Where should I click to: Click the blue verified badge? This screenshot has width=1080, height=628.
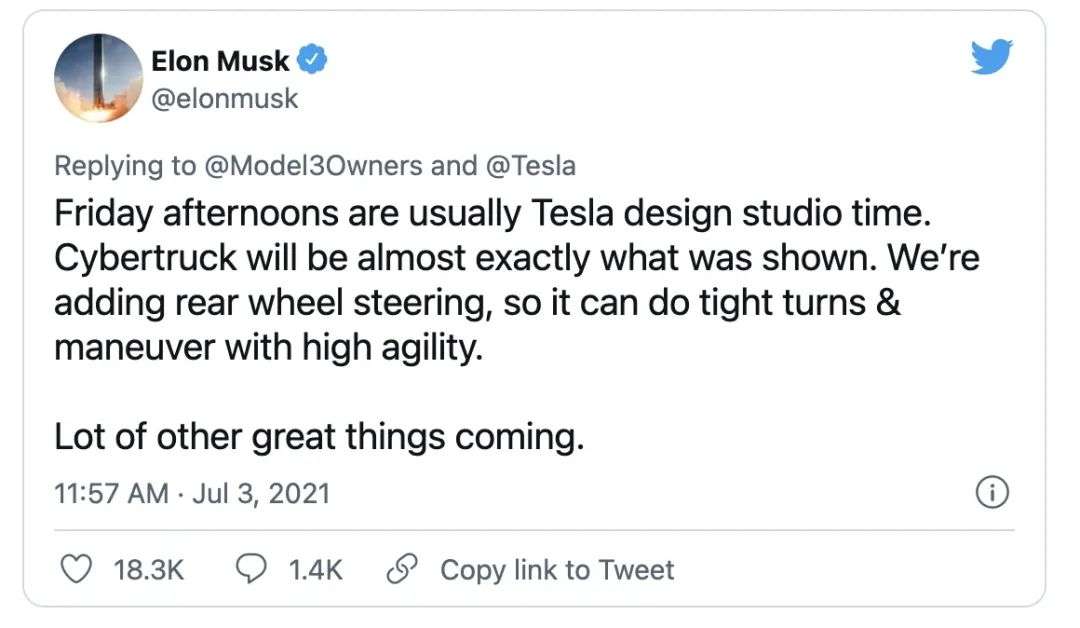pyautogui.click(x=314, y=60)
